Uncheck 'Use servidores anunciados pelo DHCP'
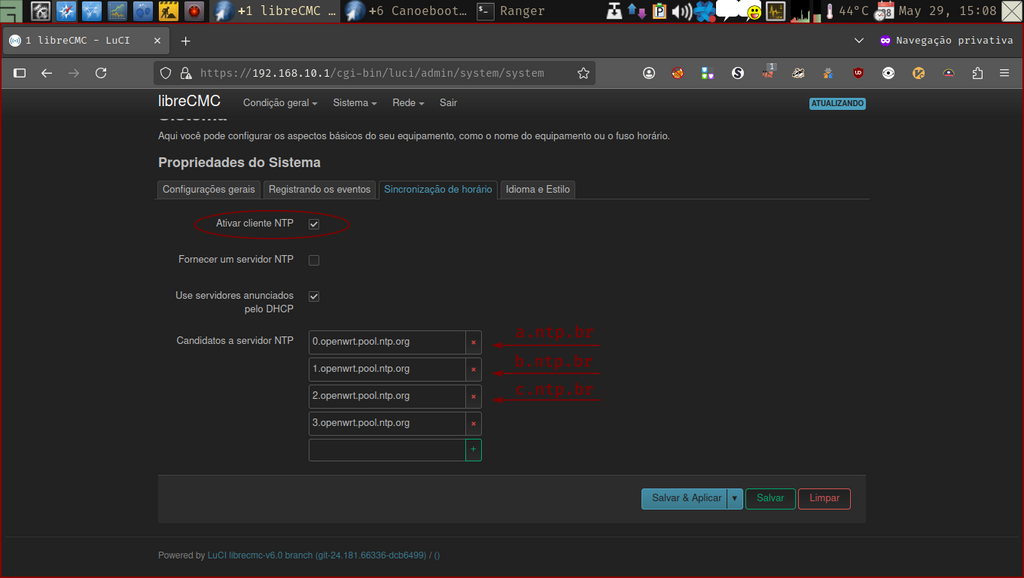Screen dimensions: 1024x578 click(x=314, y=296)
